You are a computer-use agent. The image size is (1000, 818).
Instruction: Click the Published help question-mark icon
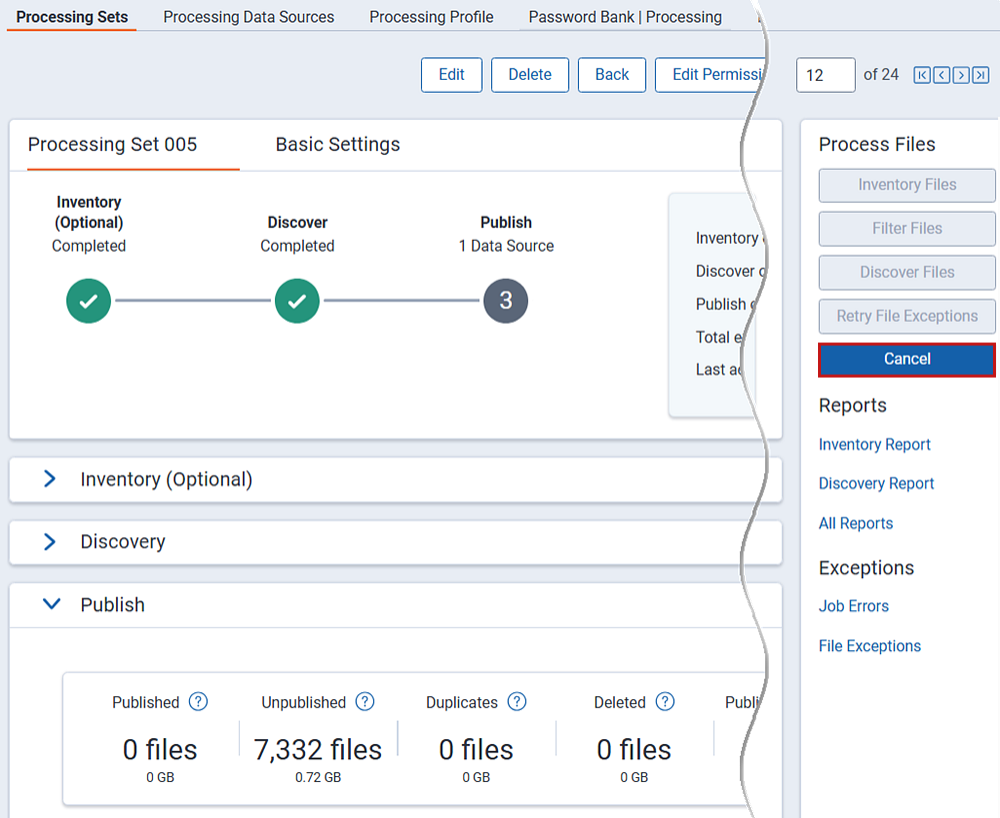coord(198,702)
